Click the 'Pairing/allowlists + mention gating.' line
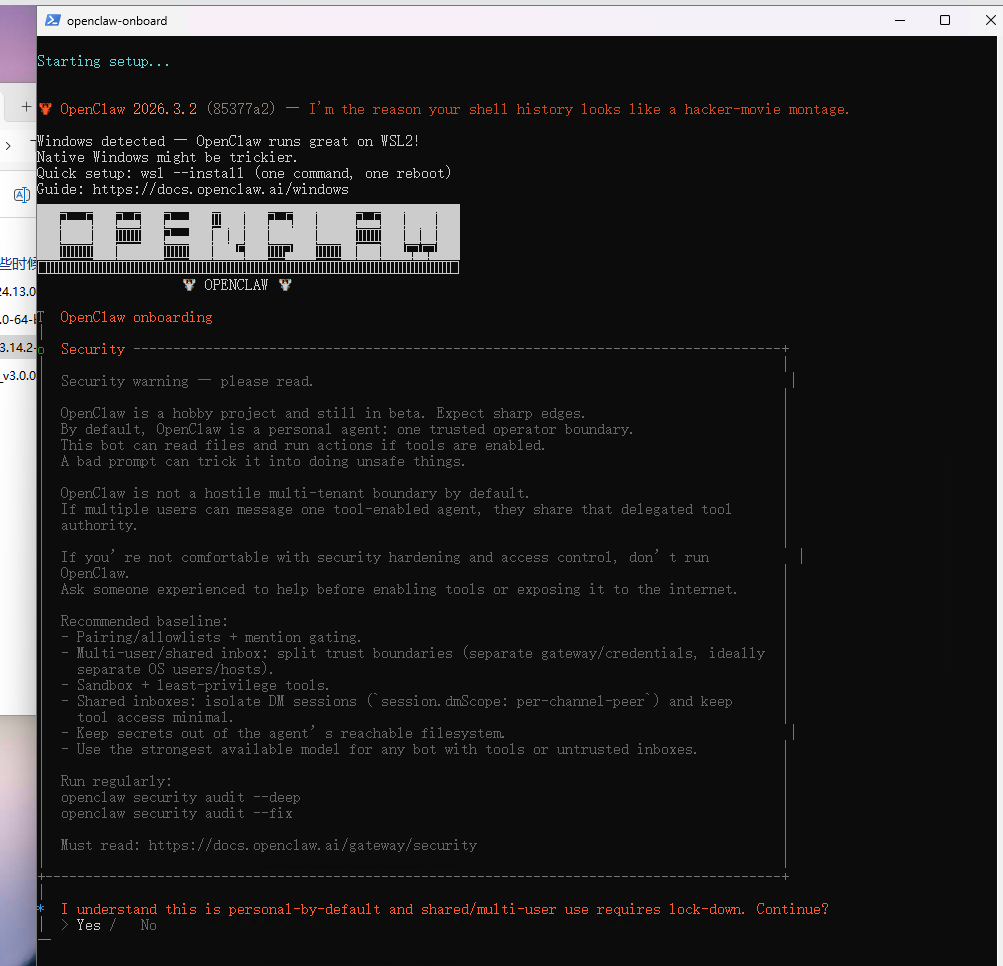Viewport: 1003px width, 966px height. (211, 637)
